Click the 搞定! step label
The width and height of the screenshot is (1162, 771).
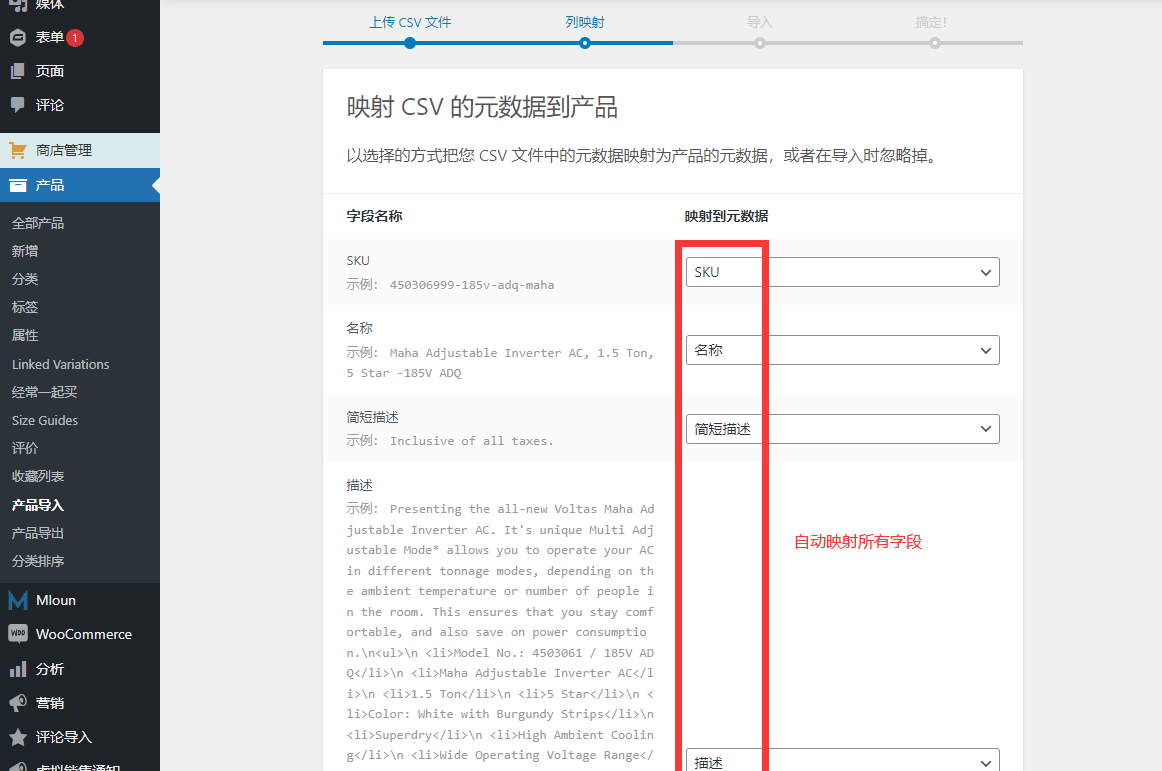point(932,22)
